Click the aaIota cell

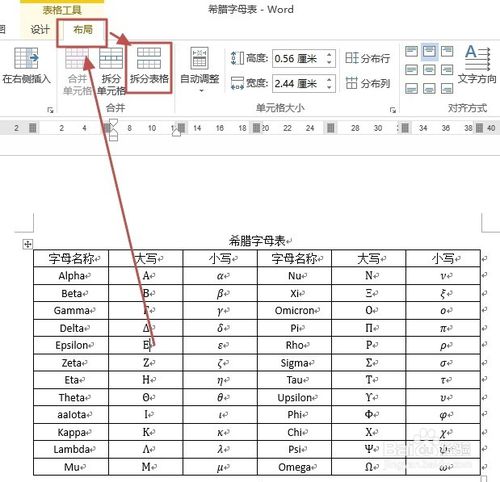click(71, 415)
